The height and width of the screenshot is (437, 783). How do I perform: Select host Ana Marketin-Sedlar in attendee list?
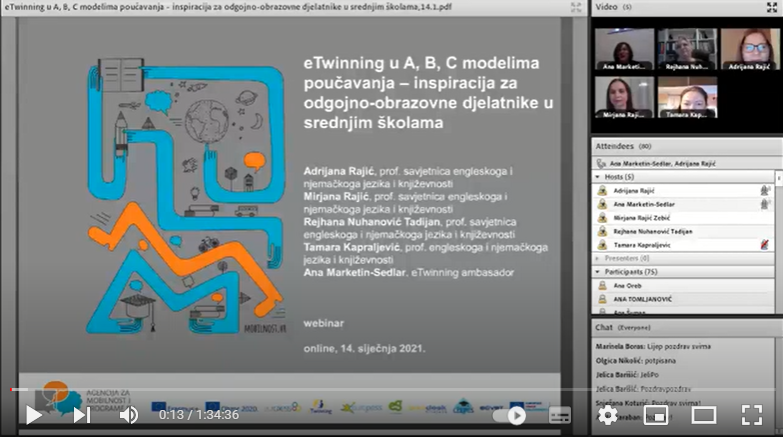(x=683, y=204)
